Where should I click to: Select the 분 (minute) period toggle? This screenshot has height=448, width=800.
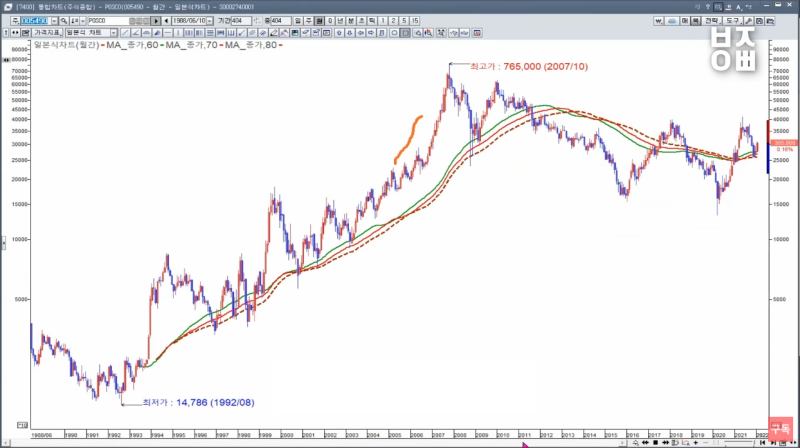click(351, 21)
